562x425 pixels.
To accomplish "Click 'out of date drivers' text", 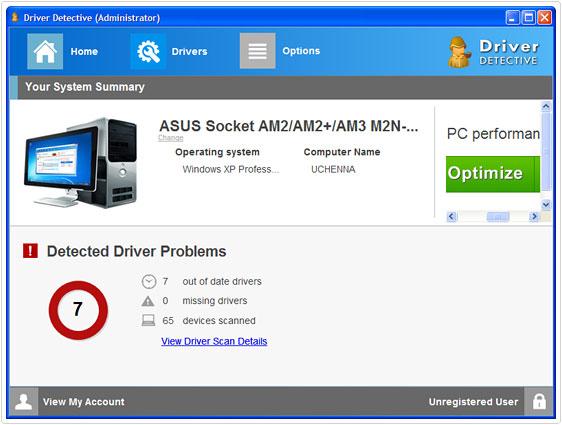I will point(222,282).
